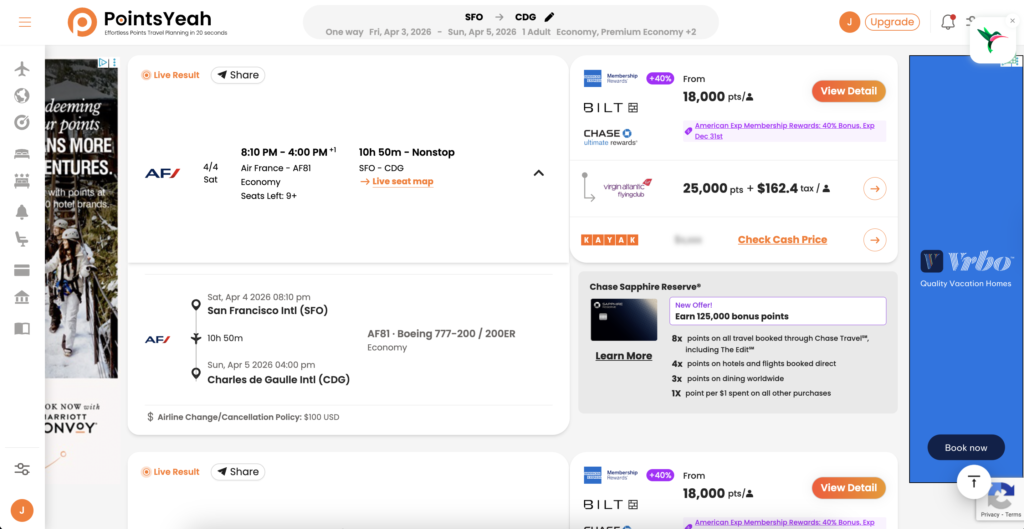View Detail for first 18,000 pts offer
Viewport: 1024px width, 529px height.
pyautogui.click(x=848, y=91)
